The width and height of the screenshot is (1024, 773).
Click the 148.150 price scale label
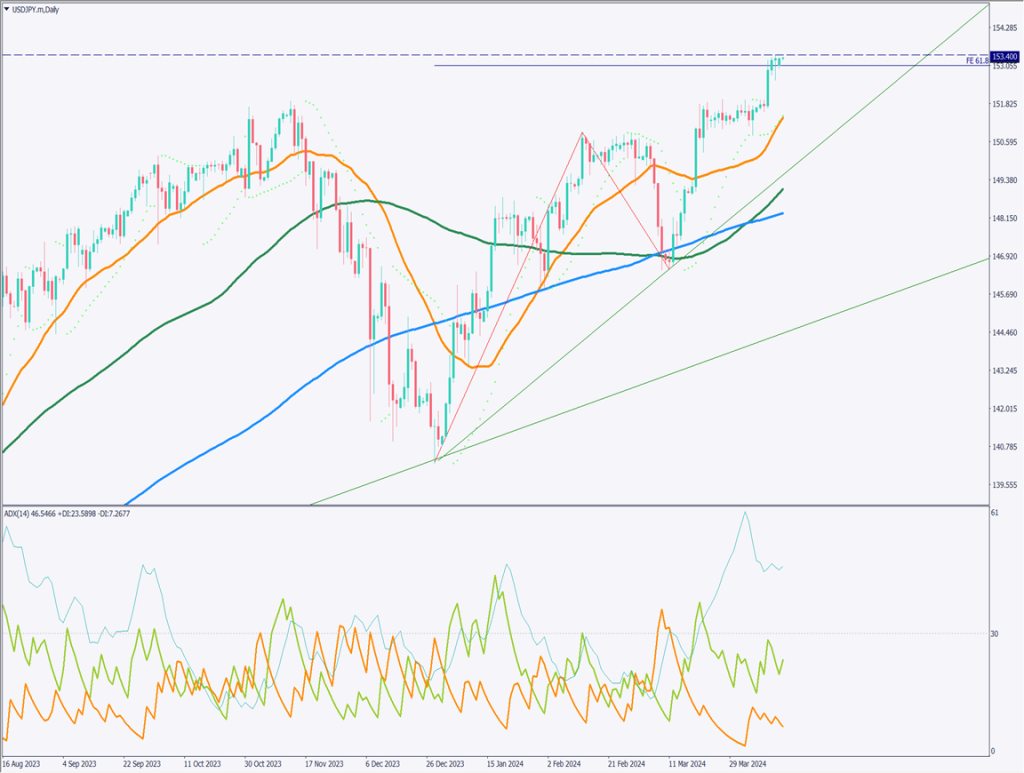click(x=1004, y=218)
